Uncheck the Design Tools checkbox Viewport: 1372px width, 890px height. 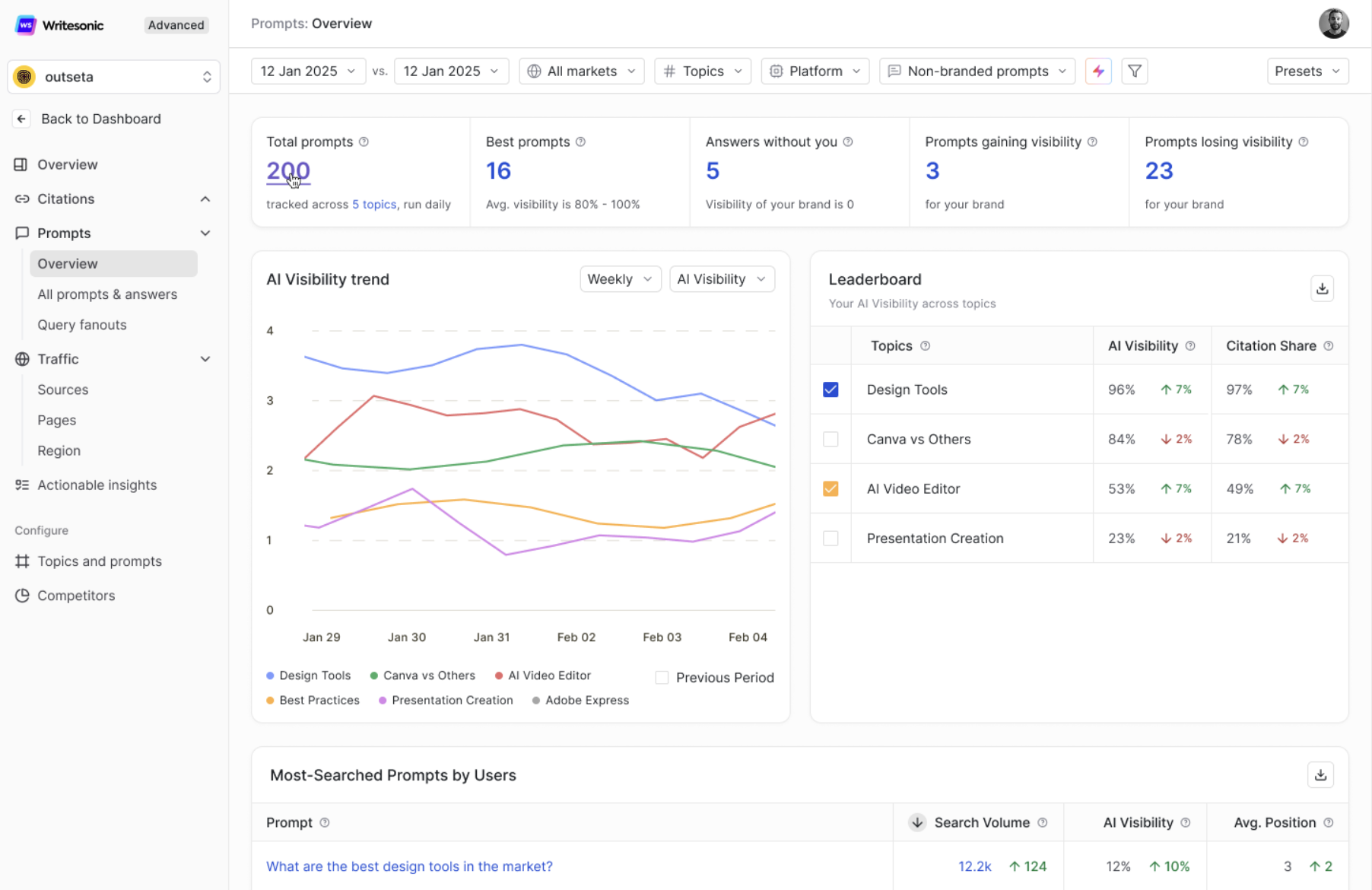[831, 389]
